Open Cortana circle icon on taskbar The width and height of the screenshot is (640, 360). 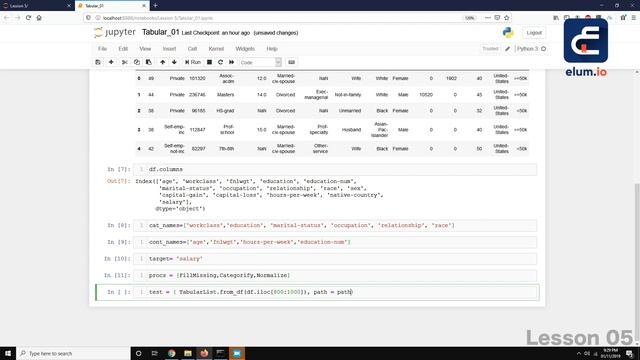[138, 353]
